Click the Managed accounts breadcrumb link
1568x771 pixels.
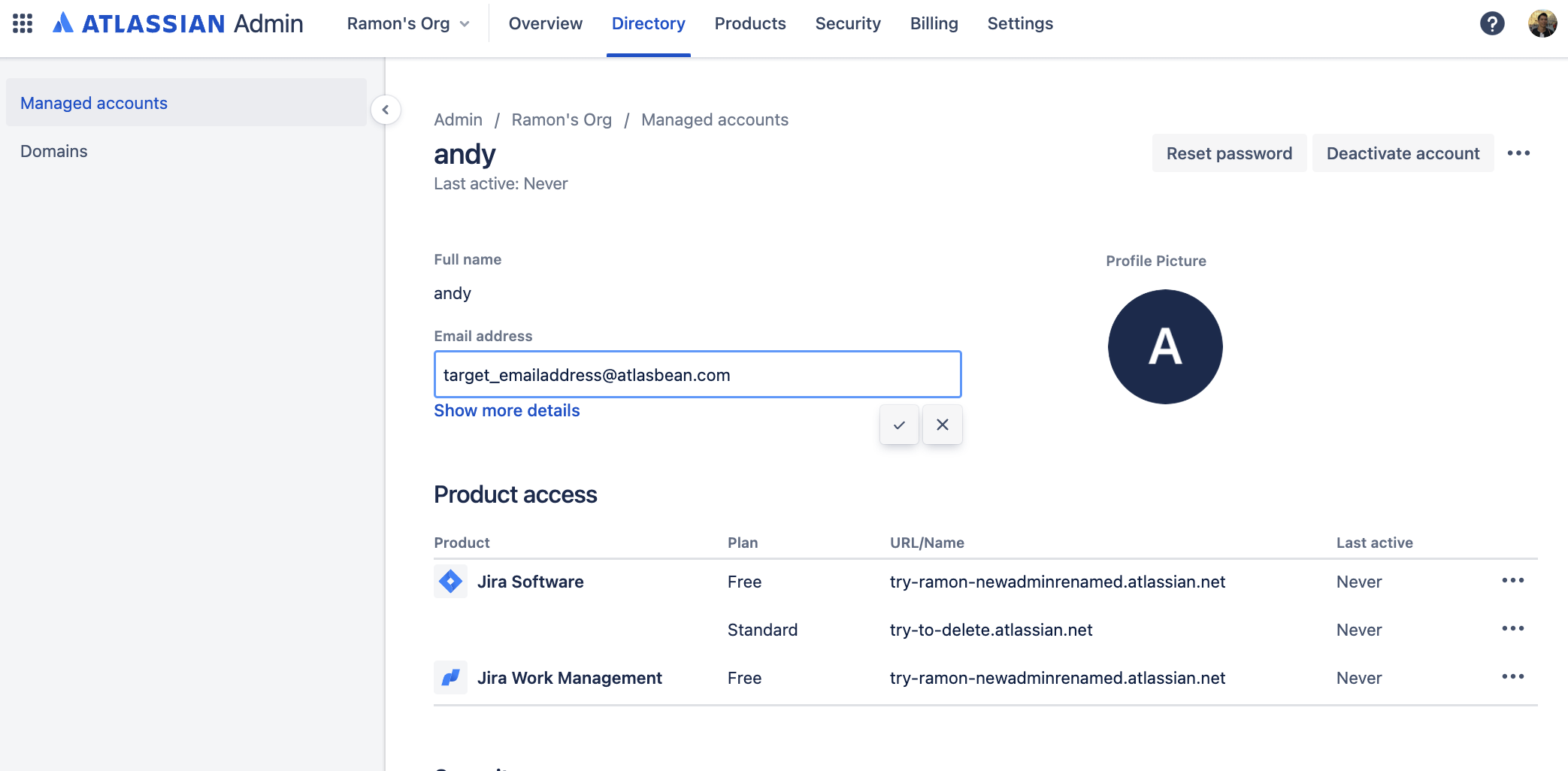coord(715,120)
